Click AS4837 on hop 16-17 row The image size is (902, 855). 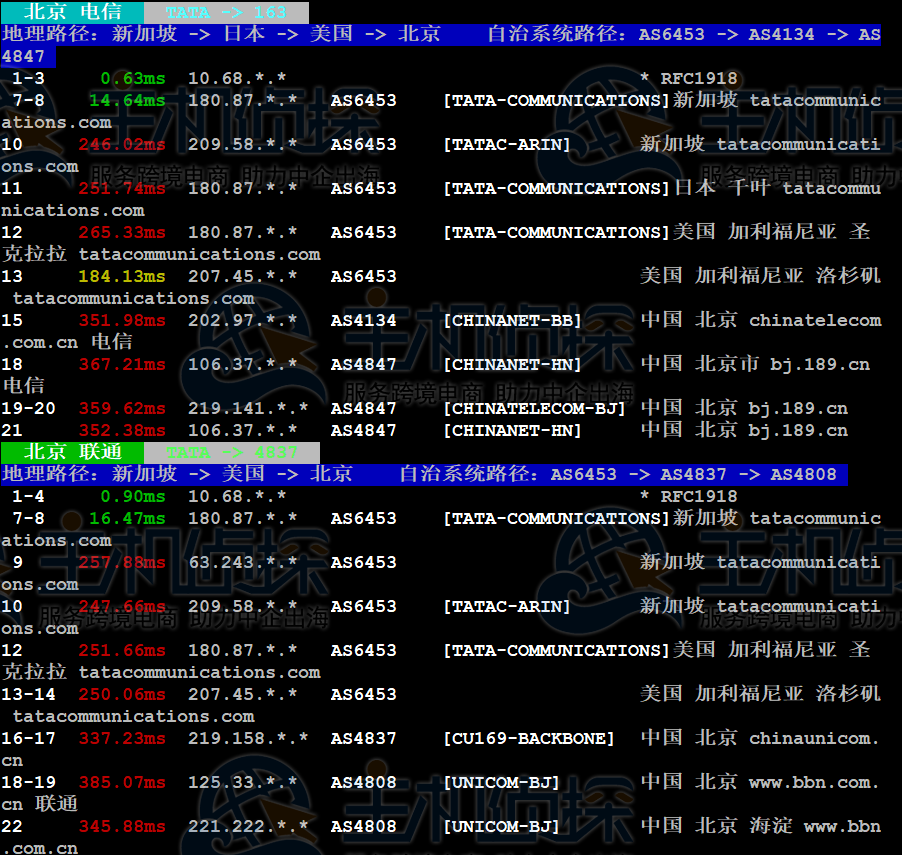[364, 738]
